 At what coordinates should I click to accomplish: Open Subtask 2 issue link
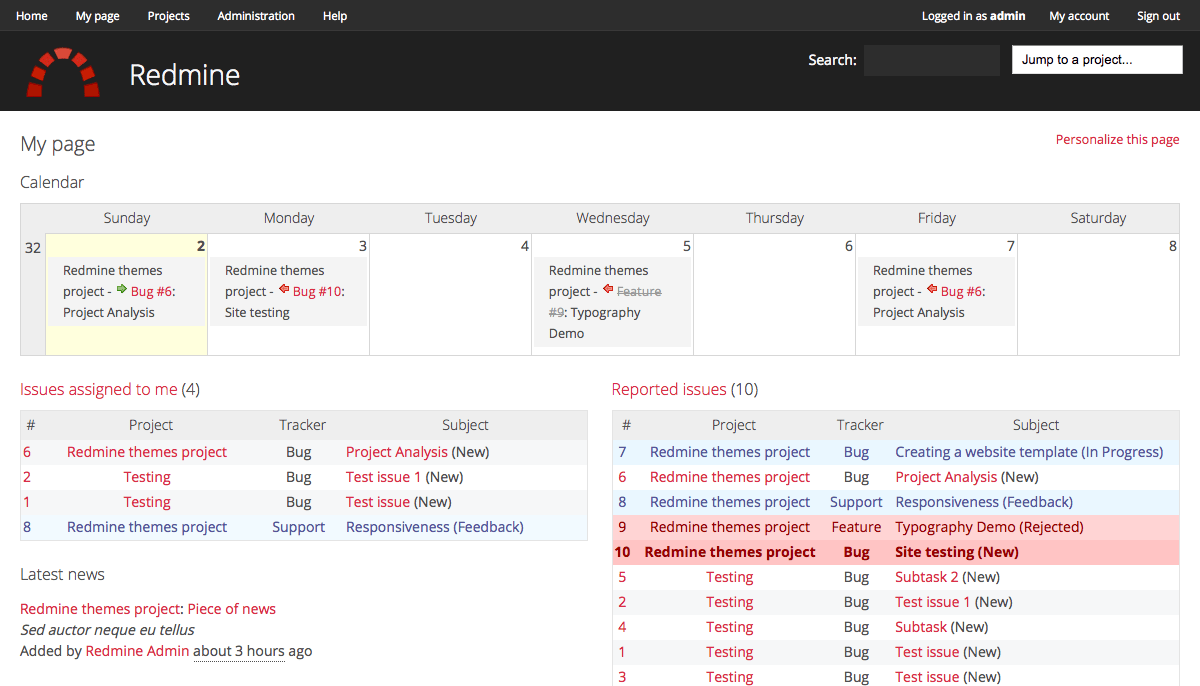pyautogui.click(x=927, y=577)
